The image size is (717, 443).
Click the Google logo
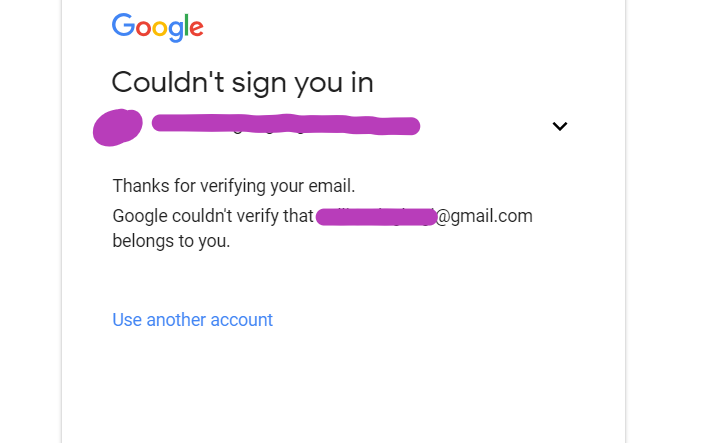click(x=158, y=27)
